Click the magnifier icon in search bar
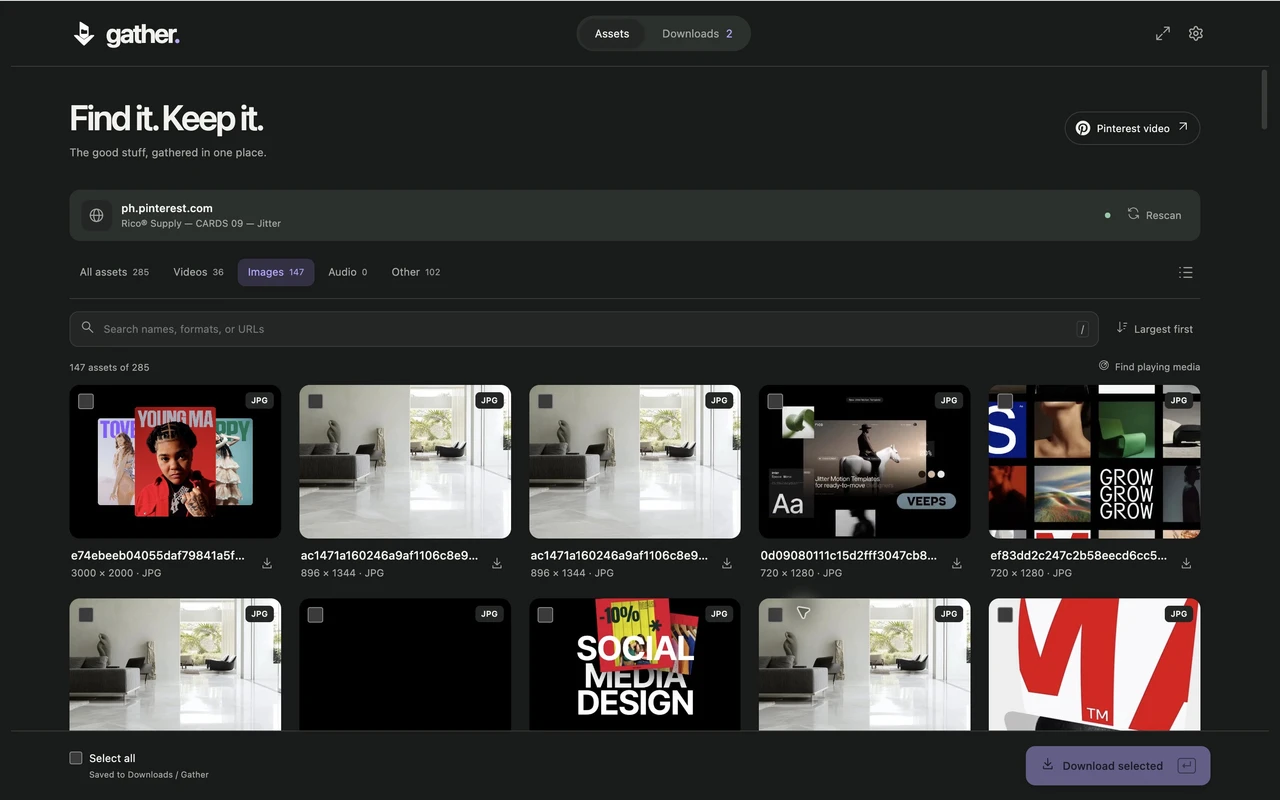This screenshot has height=800, width=1280. 88,328
